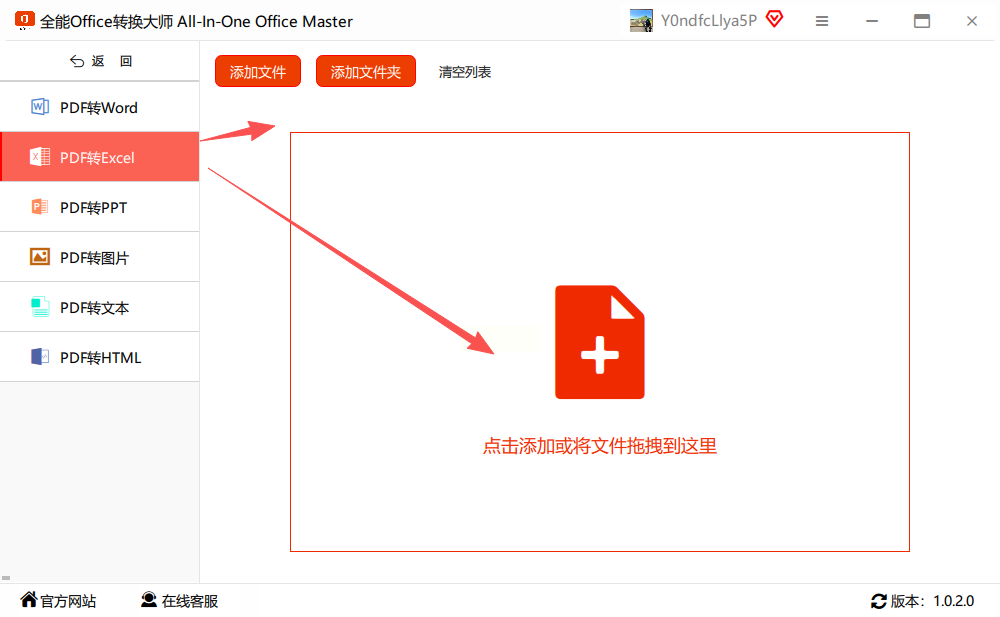Click the PDF转Excel spreadsheet icon

coord(40,156)
